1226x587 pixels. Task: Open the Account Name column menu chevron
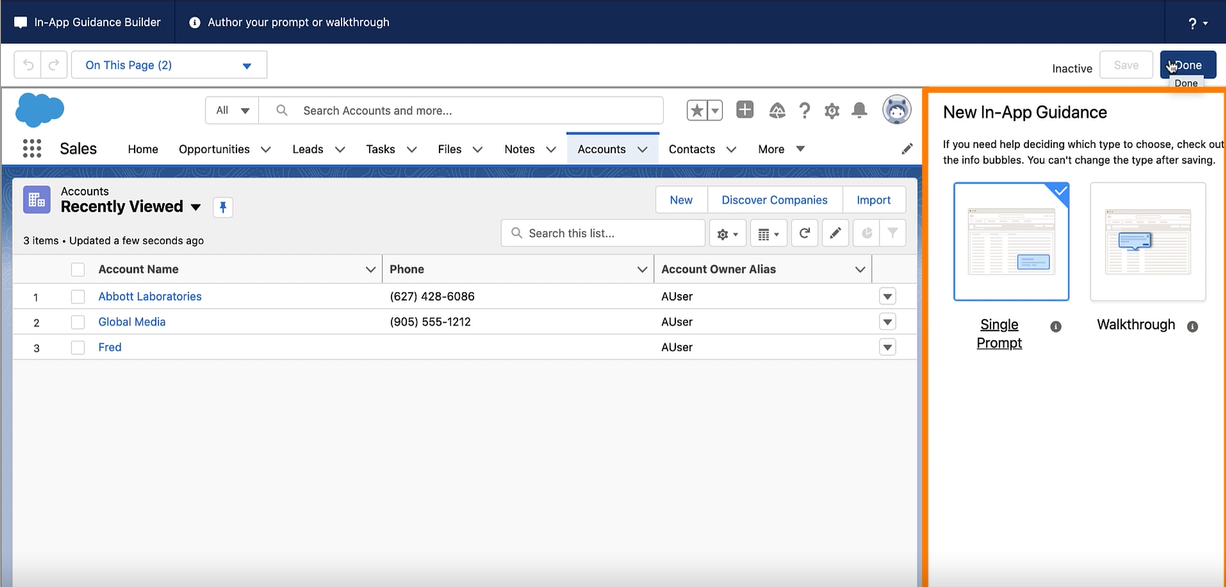click(370, 269)
